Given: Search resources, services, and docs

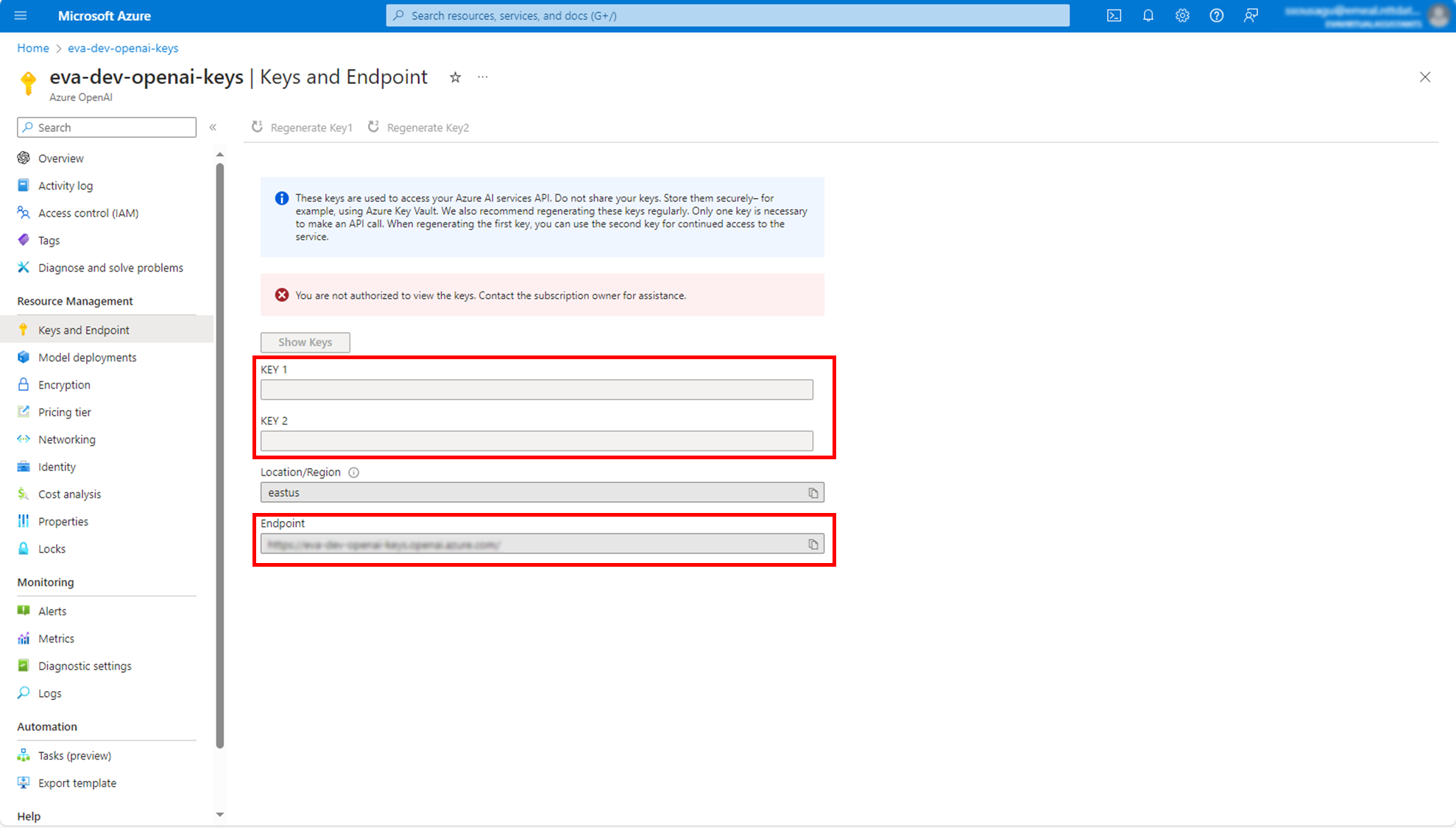Looking at the screenshot, I should click(x=727, y=15).
